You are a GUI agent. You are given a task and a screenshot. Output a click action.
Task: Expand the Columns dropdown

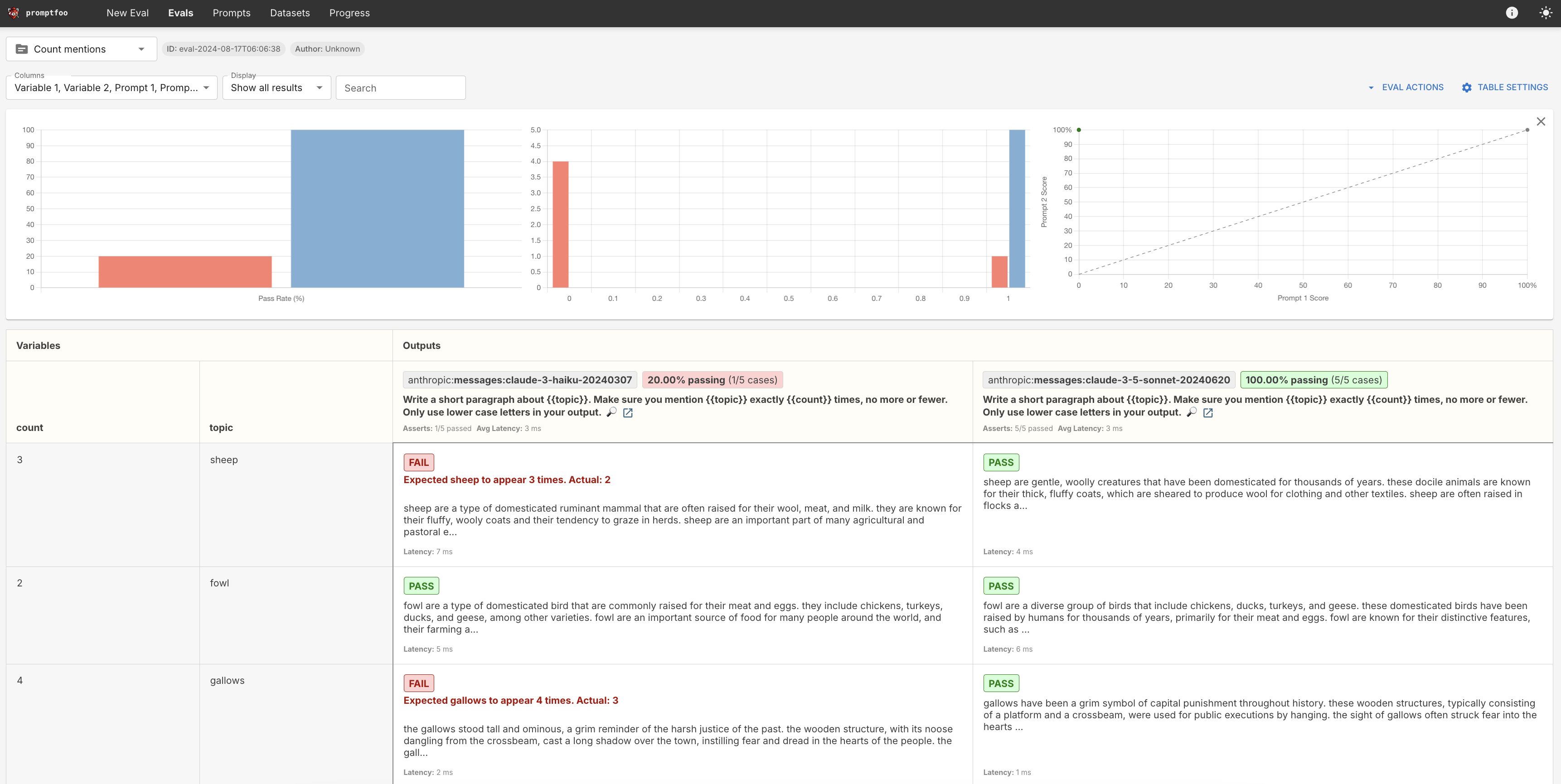(x=111, y=88)
